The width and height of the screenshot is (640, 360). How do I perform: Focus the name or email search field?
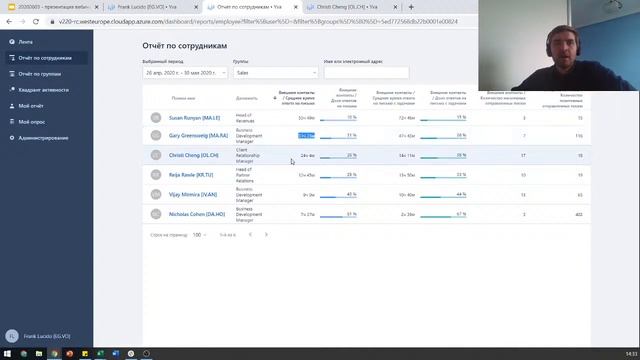(x=366, y=73)
